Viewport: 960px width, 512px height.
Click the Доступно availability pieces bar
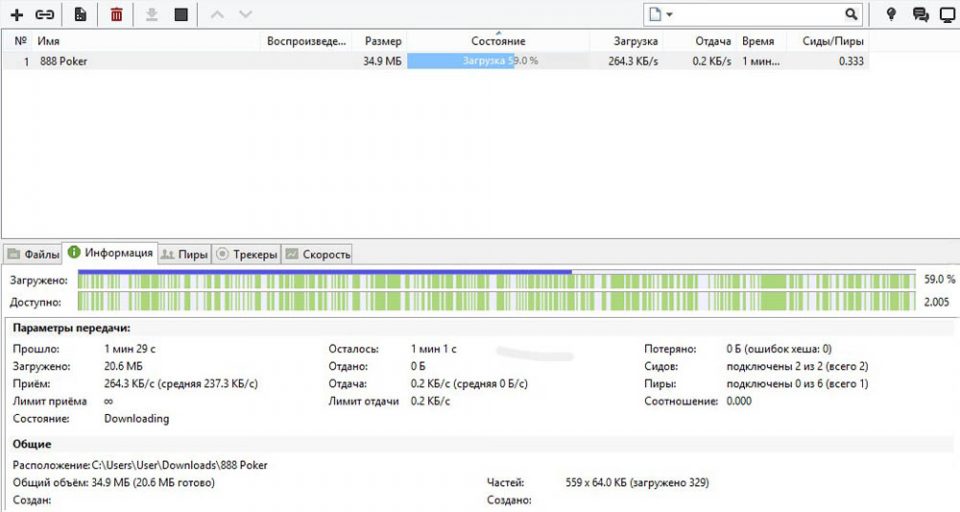click(x=497, y=302)
